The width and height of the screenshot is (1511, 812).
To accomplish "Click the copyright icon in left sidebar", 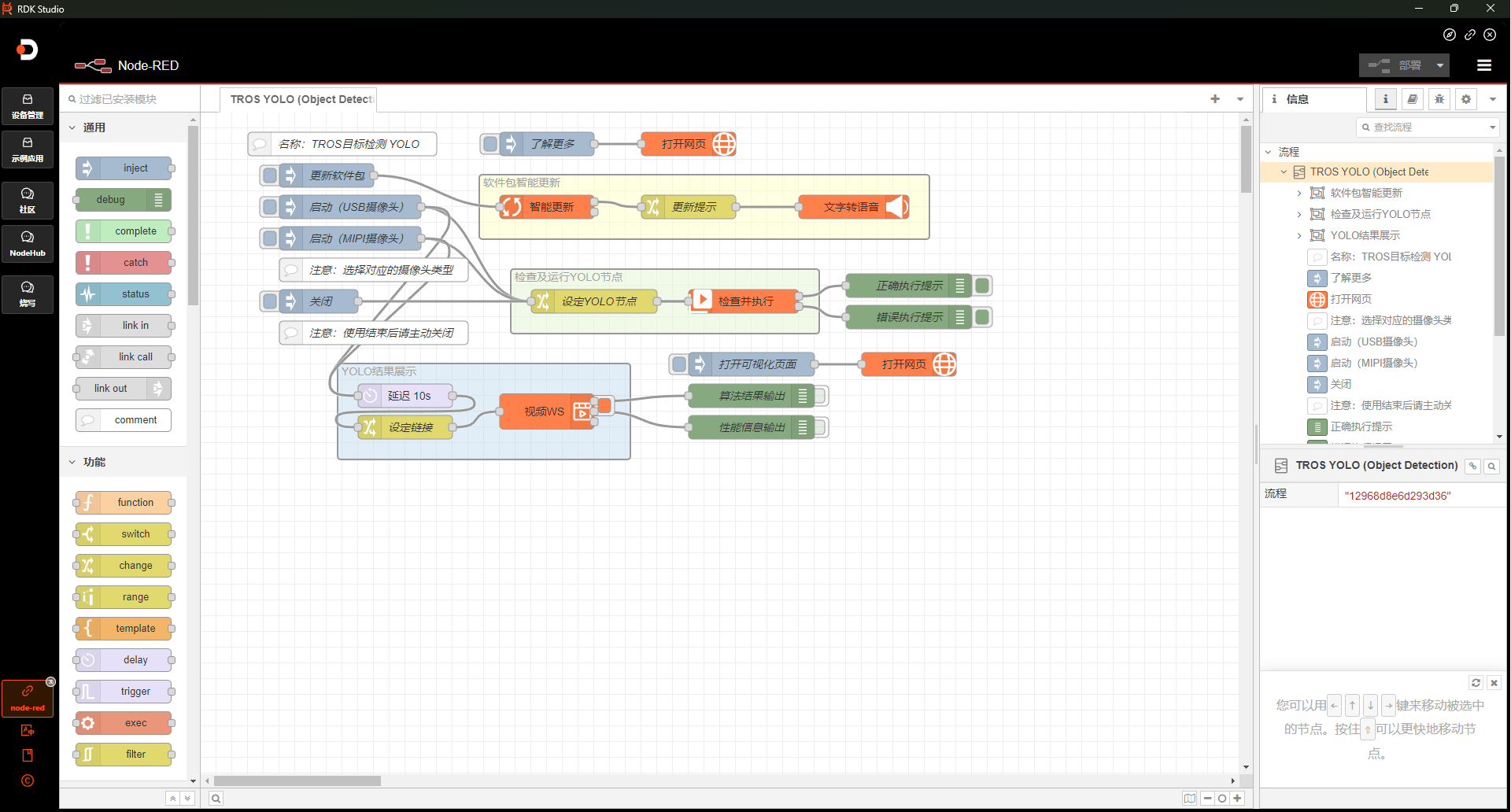I will coord(28,781).
